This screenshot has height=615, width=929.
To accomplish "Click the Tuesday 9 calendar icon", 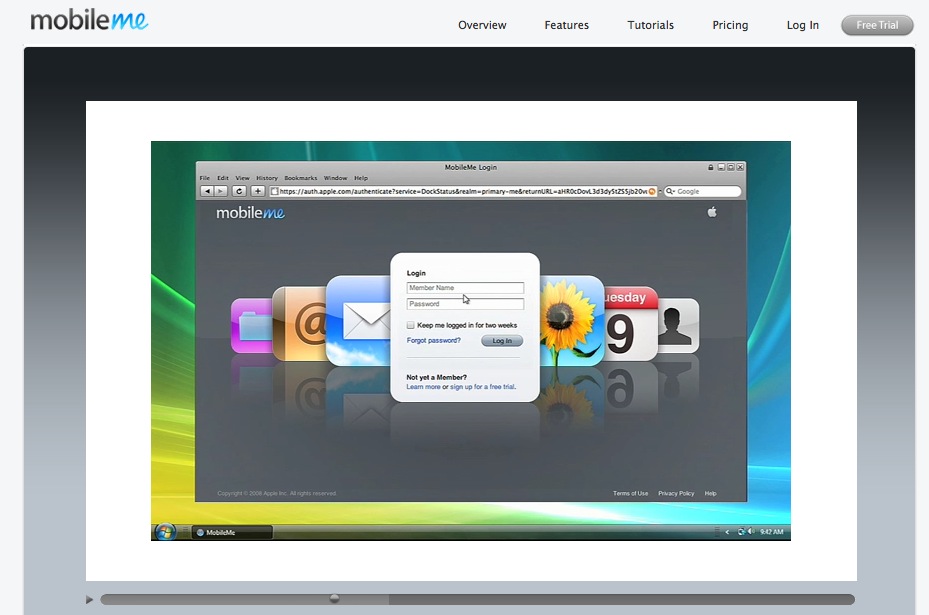I will pyautogui.click(x=630, y=323).
